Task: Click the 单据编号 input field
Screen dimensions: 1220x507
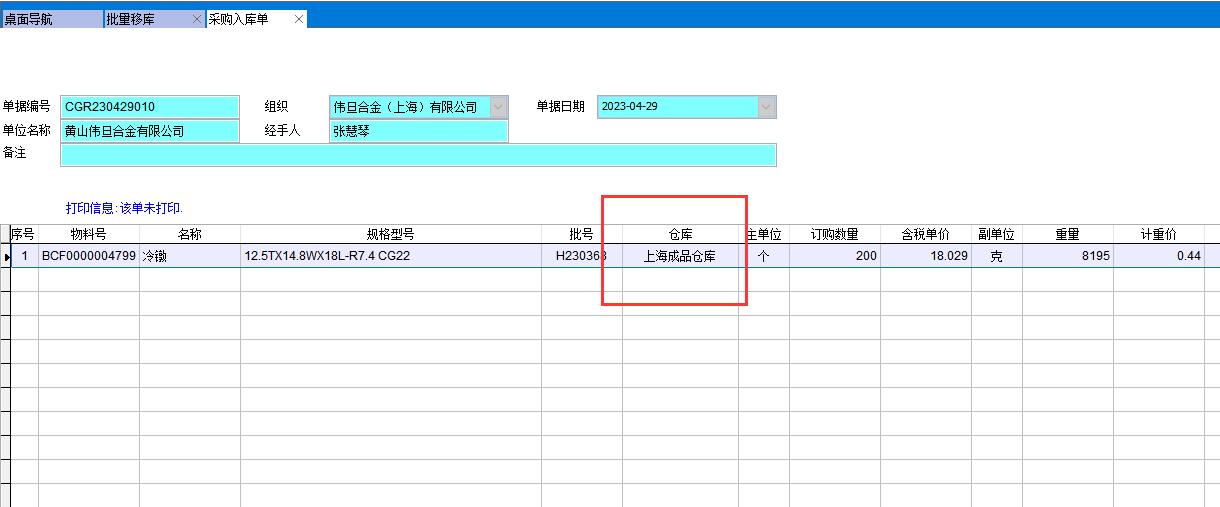Action: pyautogui.click(x=150, y=107)
